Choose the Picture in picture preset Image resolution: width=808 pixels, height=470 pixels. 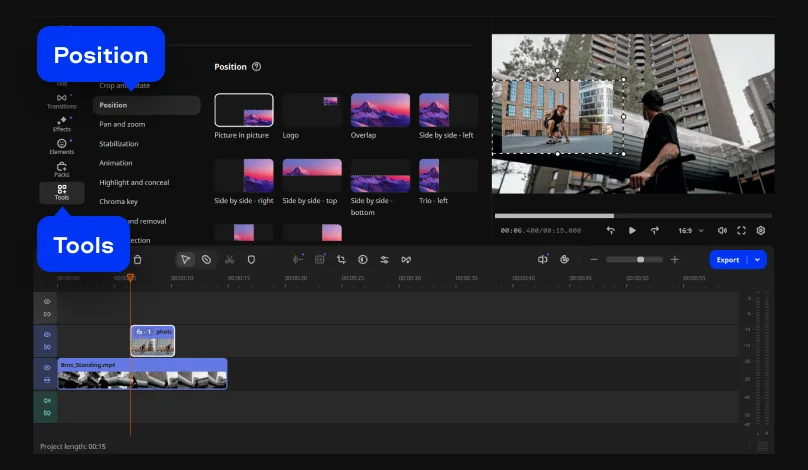[244, 110]
